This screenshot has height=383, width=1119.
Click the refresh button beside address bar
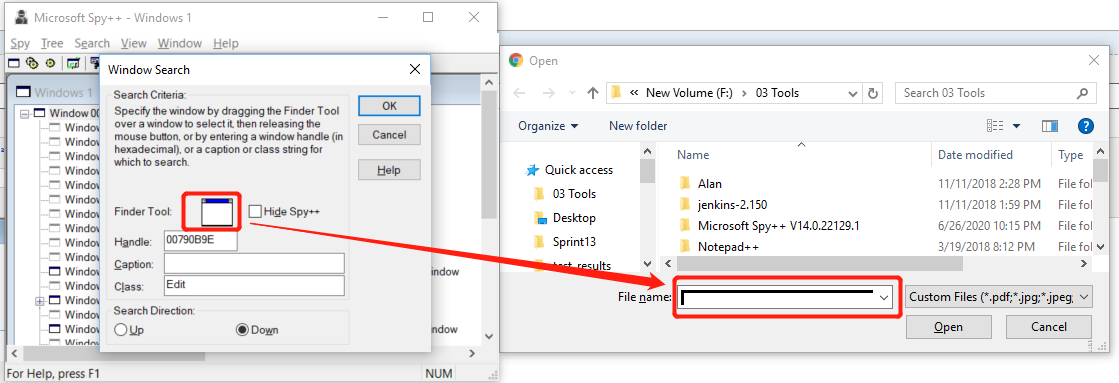tap(873, 93)
